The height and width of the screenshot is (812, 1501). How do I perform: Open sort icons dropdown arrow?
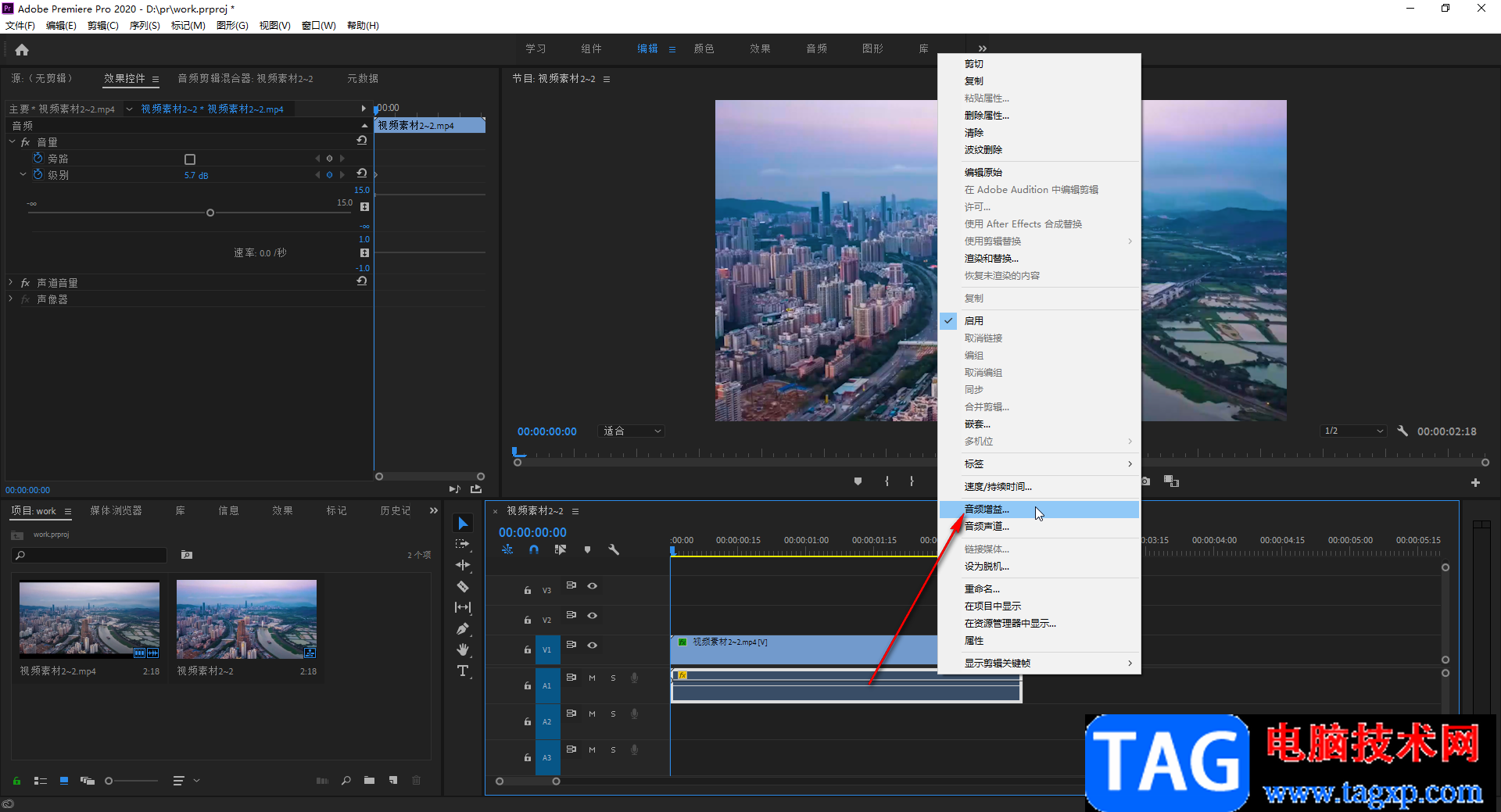pyautogui.click(x=196, y=780)
